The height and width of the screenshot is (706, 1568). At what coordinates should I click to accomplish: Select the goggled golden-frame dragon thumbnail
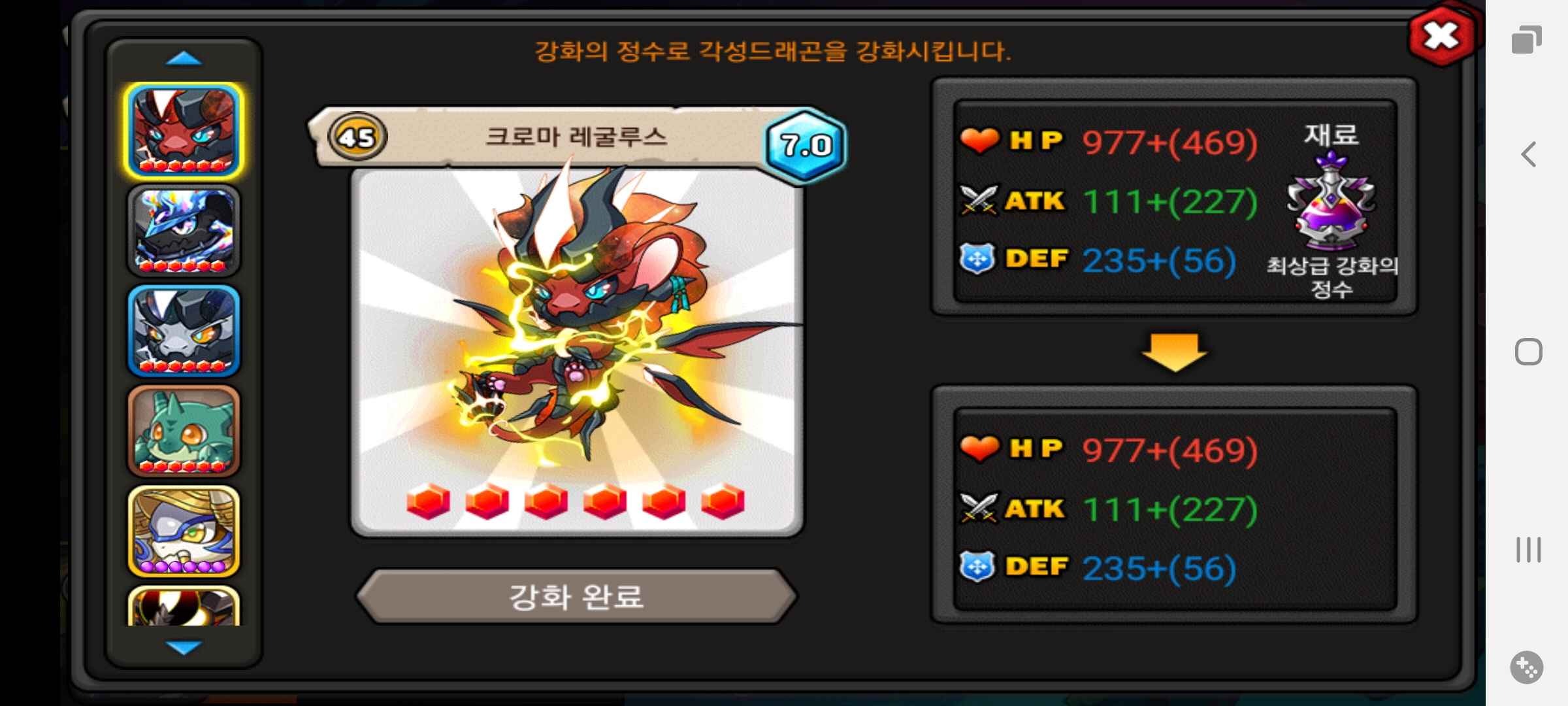pyautogui.click(x=184, y=531)
